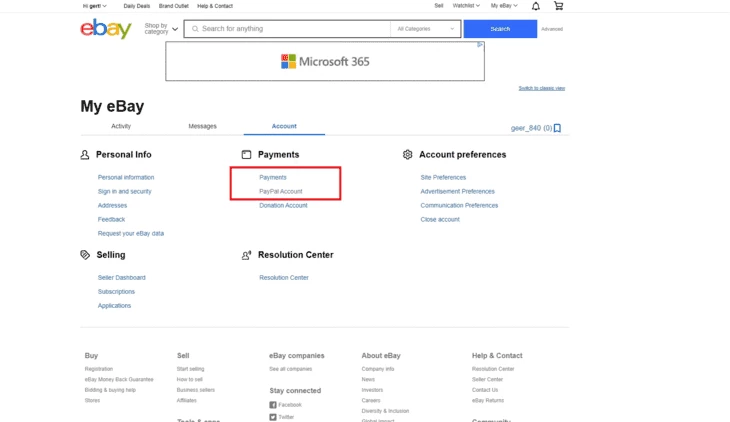Open the Watchlist dropdown
This screenshot has width=730, height=422.
tap(465, 6)
